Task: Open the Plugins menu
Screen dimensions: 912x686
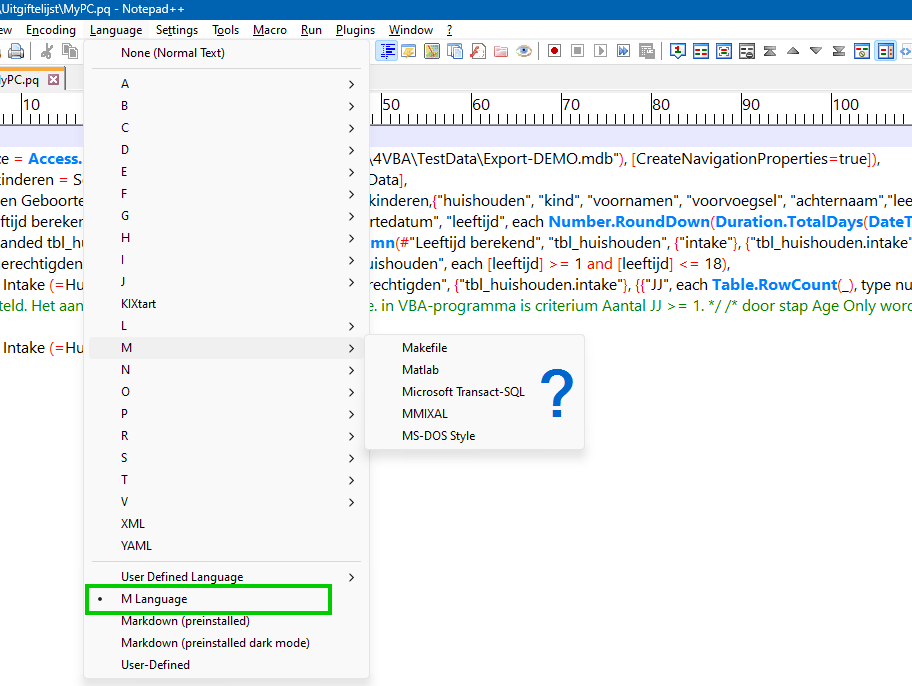Action: (x=355, y=29)
